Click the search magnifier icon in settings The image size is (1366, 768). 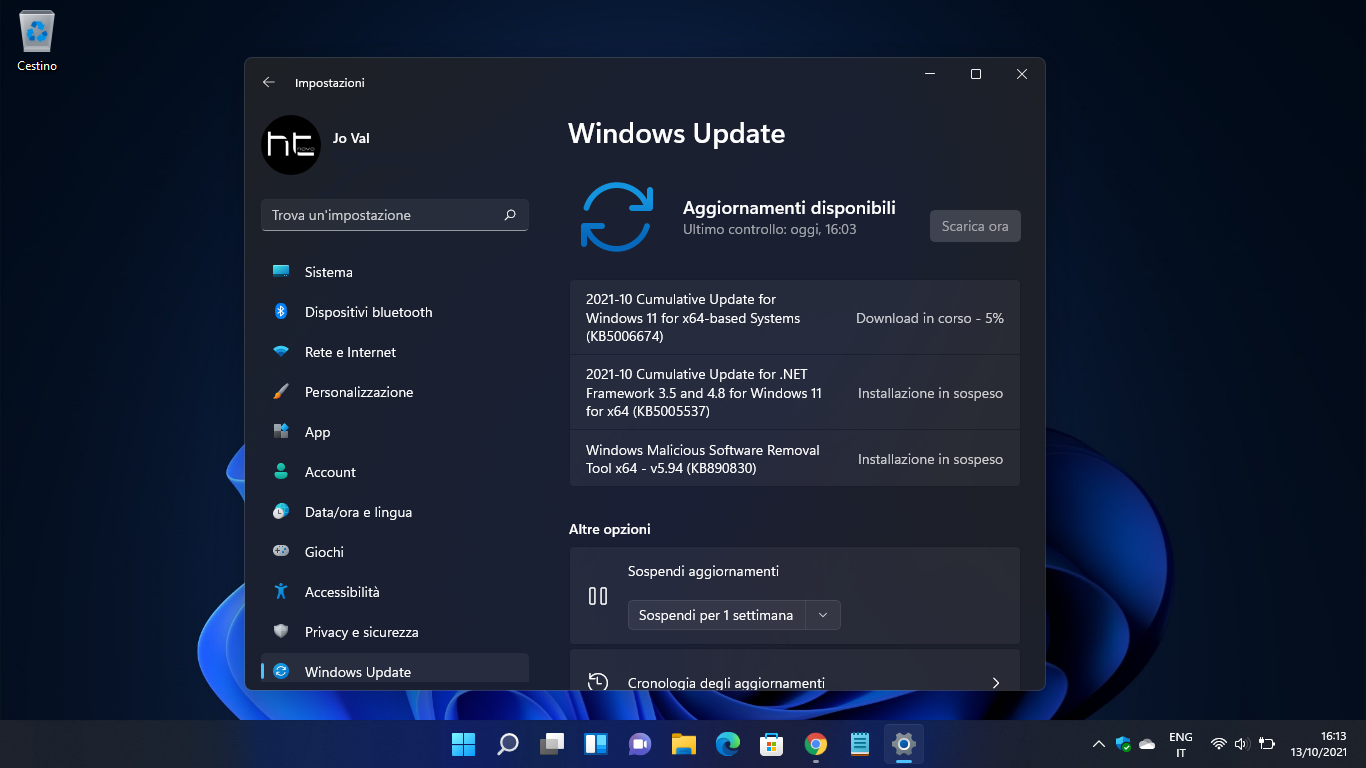point(510,215)
